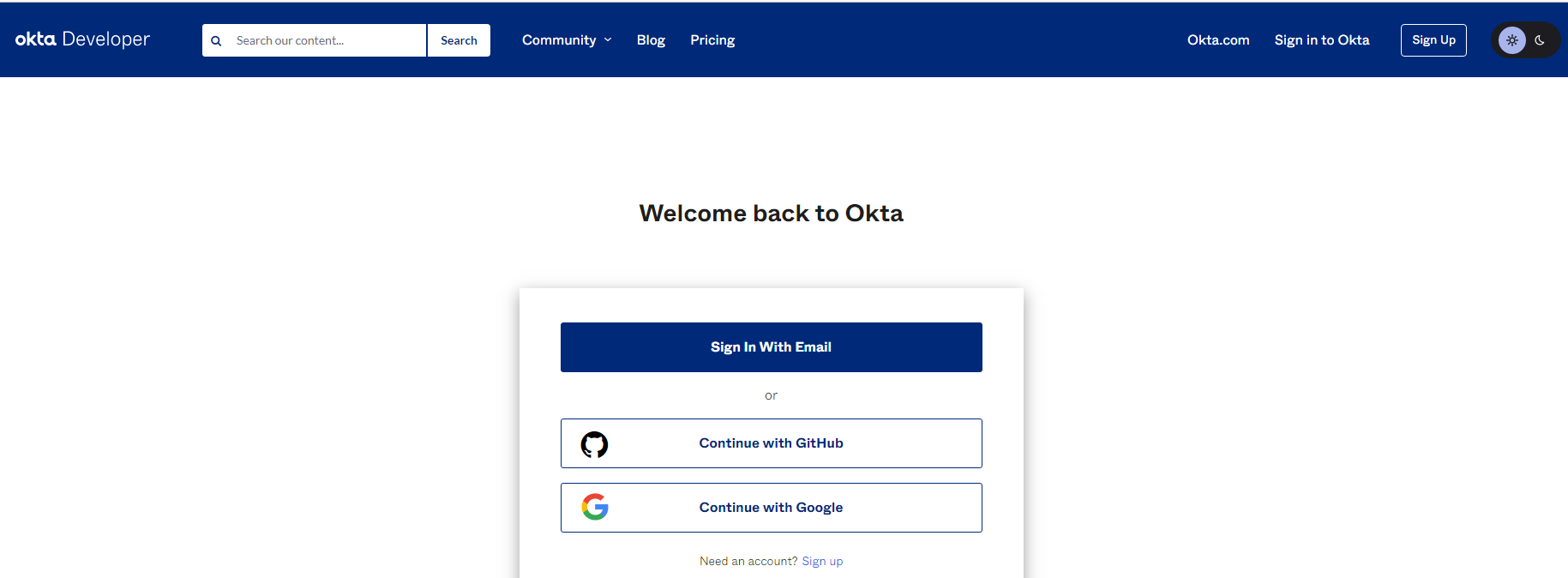Click the Google G logo icon
This screenshot has width=1568, height=578.
pyautogui.click(x=595, y=507)
